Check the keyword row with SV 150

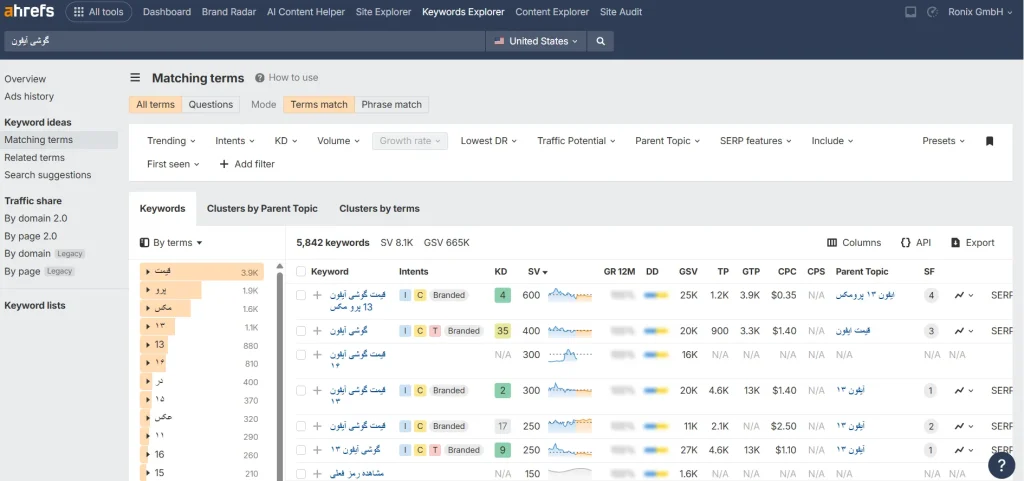[301, 474]
